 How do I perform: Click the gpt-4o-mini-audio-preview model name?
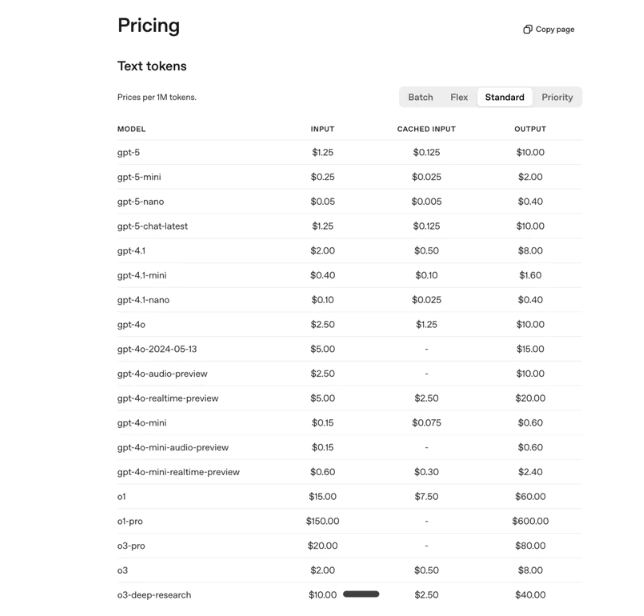[173, 447]
